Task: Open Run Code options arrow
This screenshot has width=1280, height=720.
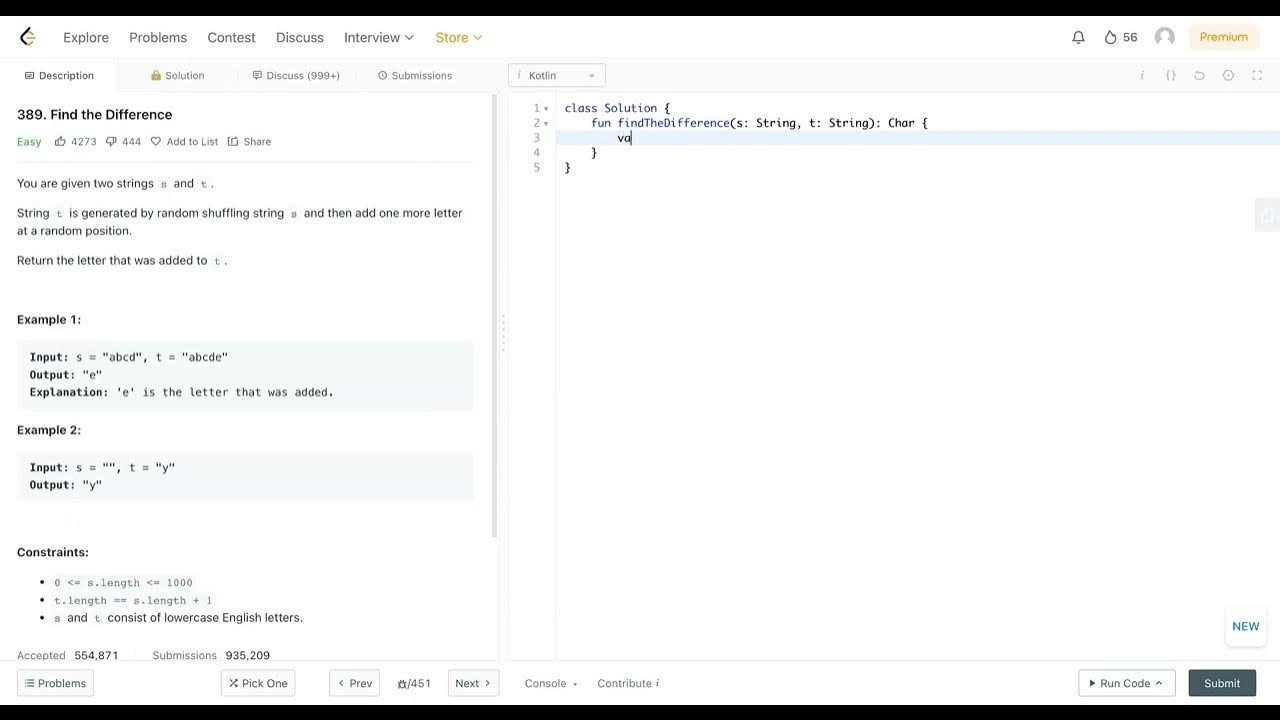Action: [1159, 684]
